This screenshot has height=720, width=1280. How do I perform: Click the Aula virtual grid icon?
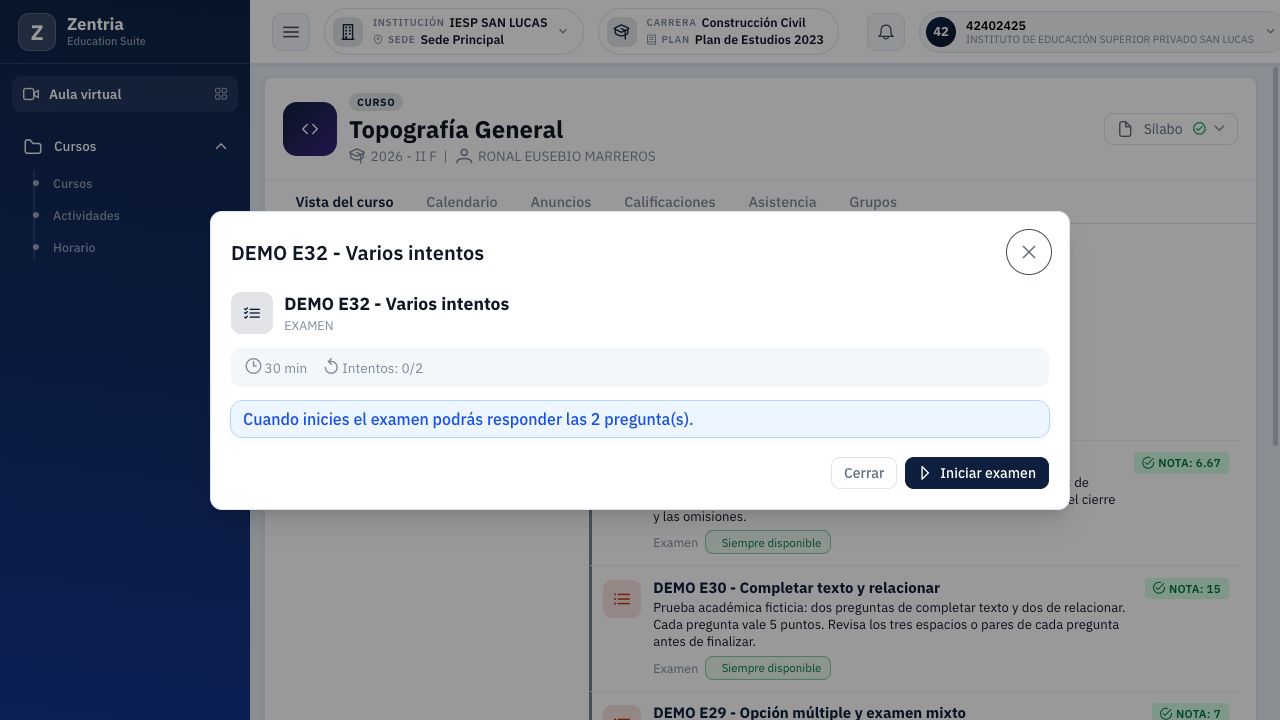(x=221, y=94)
